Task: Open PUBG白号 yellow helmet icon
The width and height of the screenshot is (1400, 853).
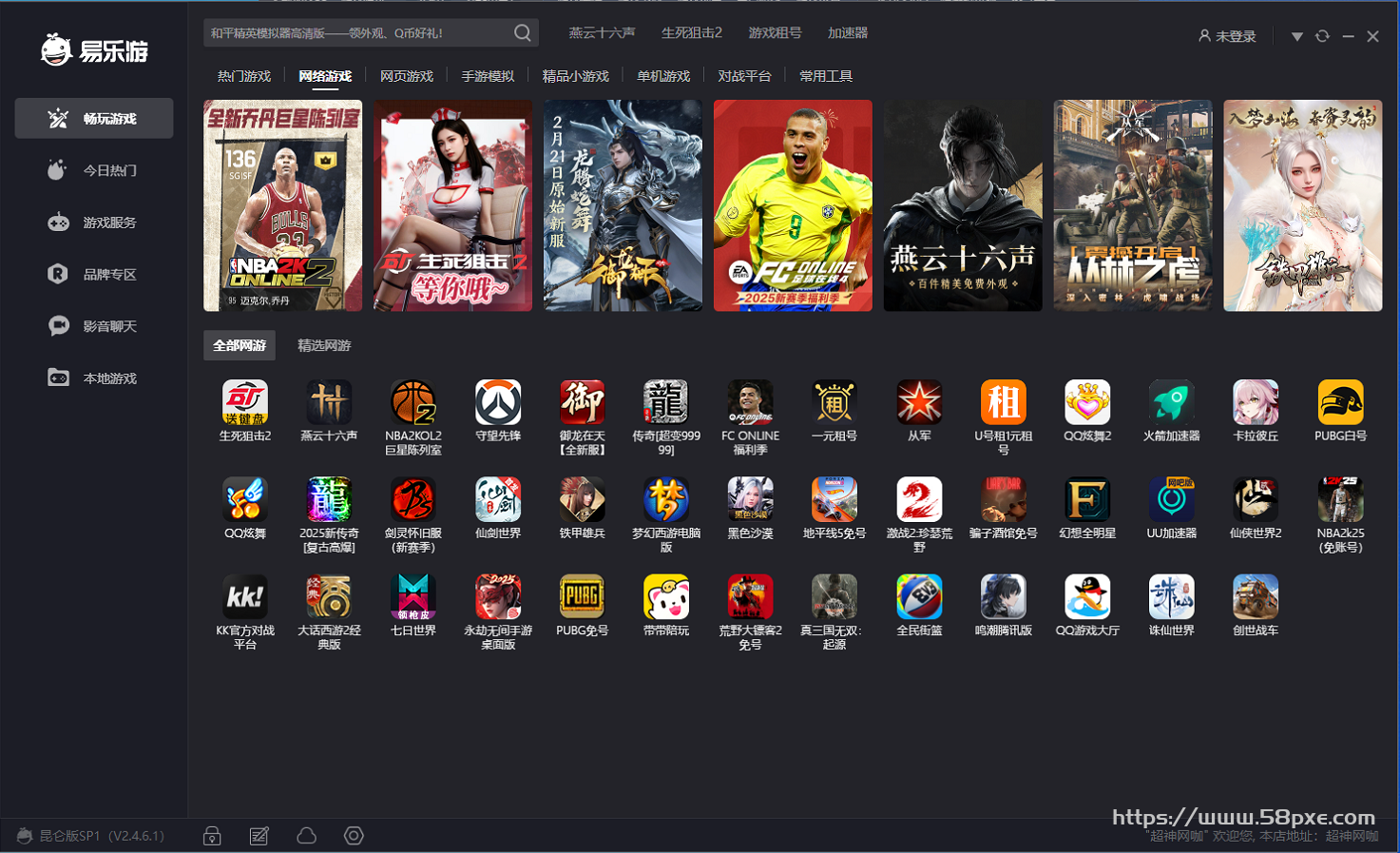Action: tap(1340, 402)
